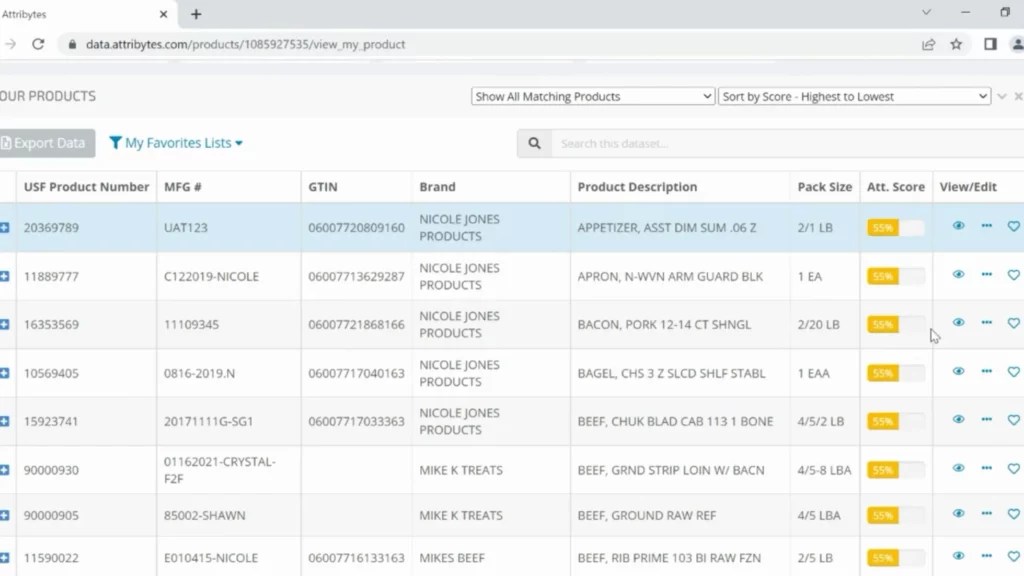Click inside the Search this dataset field
This screenshot has height=576, width=1024.
(x=650, y=143)
